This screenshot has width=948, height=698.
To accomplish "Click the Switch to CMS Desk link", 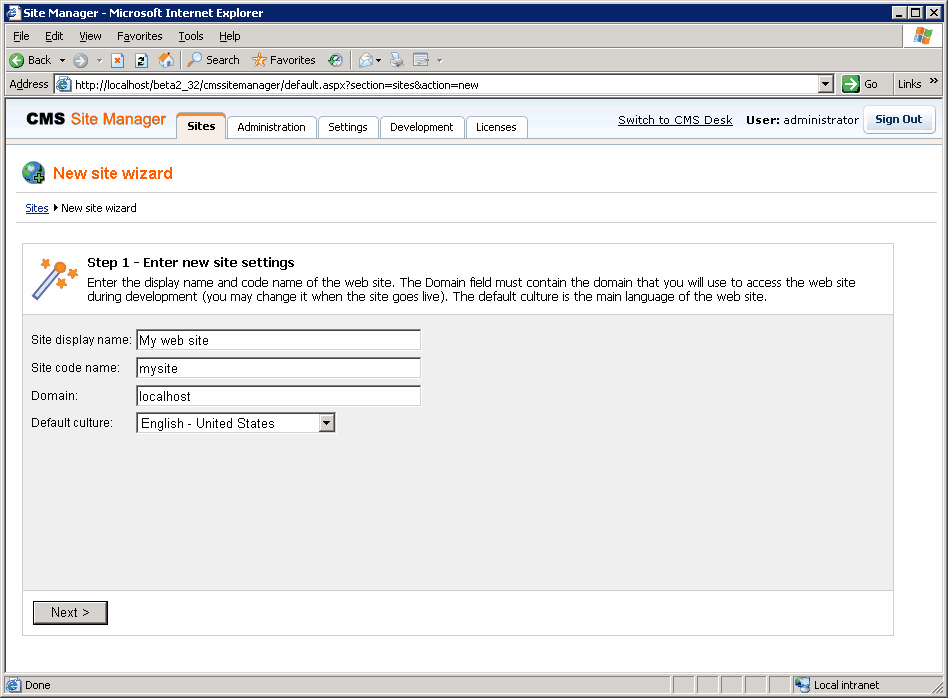I will [675, 120].
